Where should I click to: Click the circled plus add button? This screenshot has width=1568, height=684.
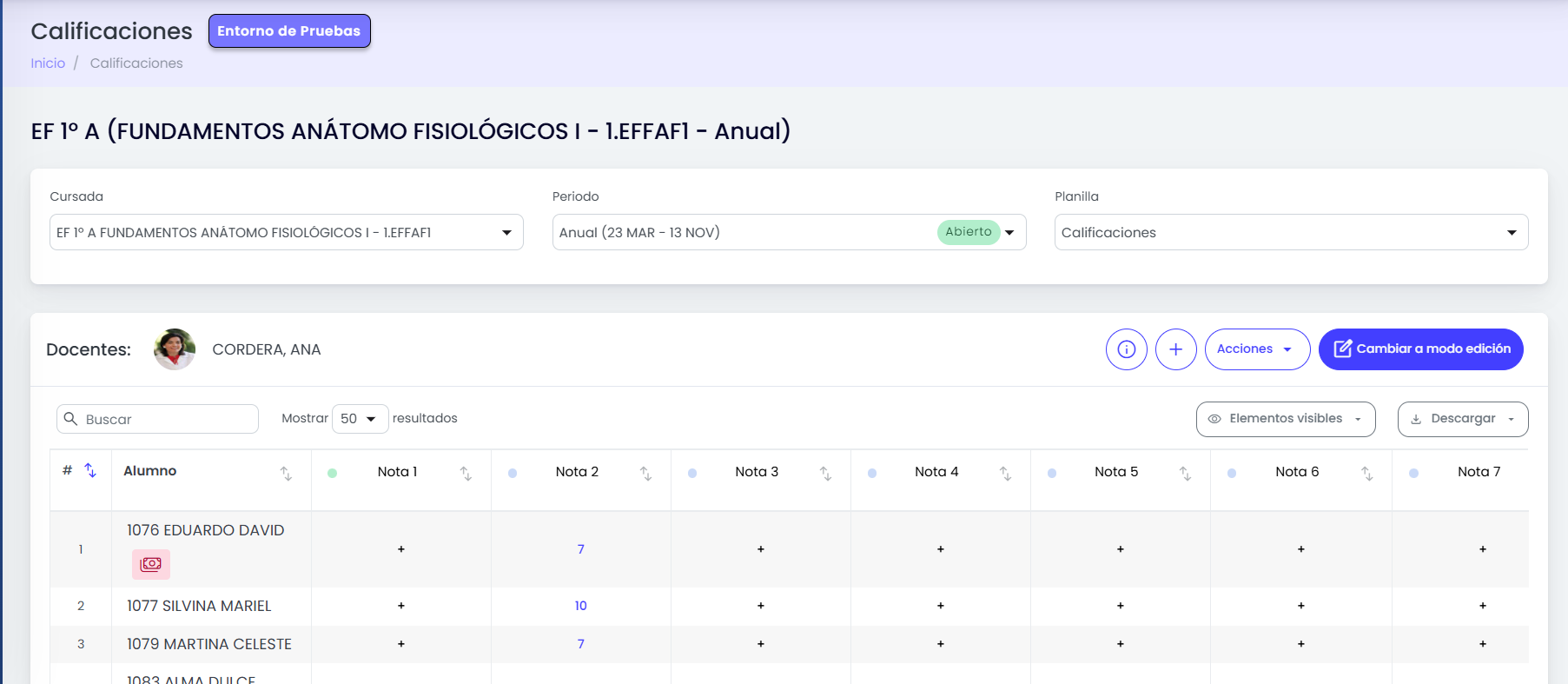(1175, 349)
